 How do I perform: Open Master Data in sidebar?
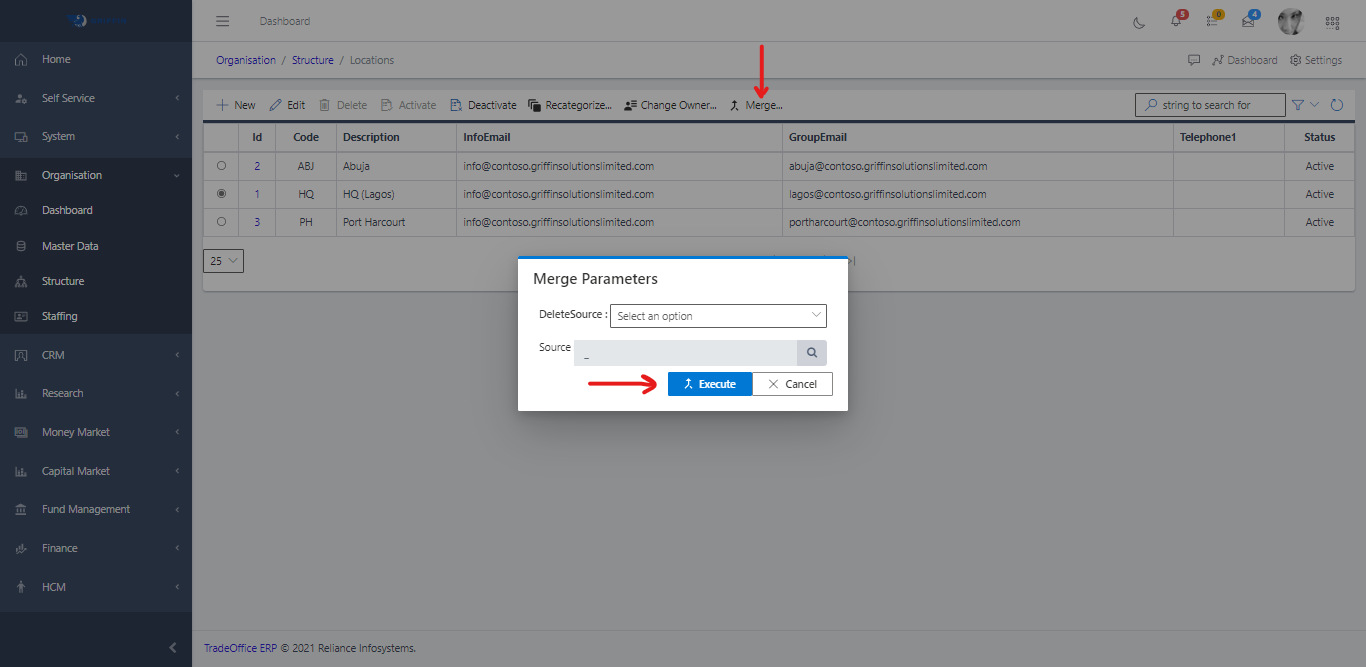[x=70, y=246]
